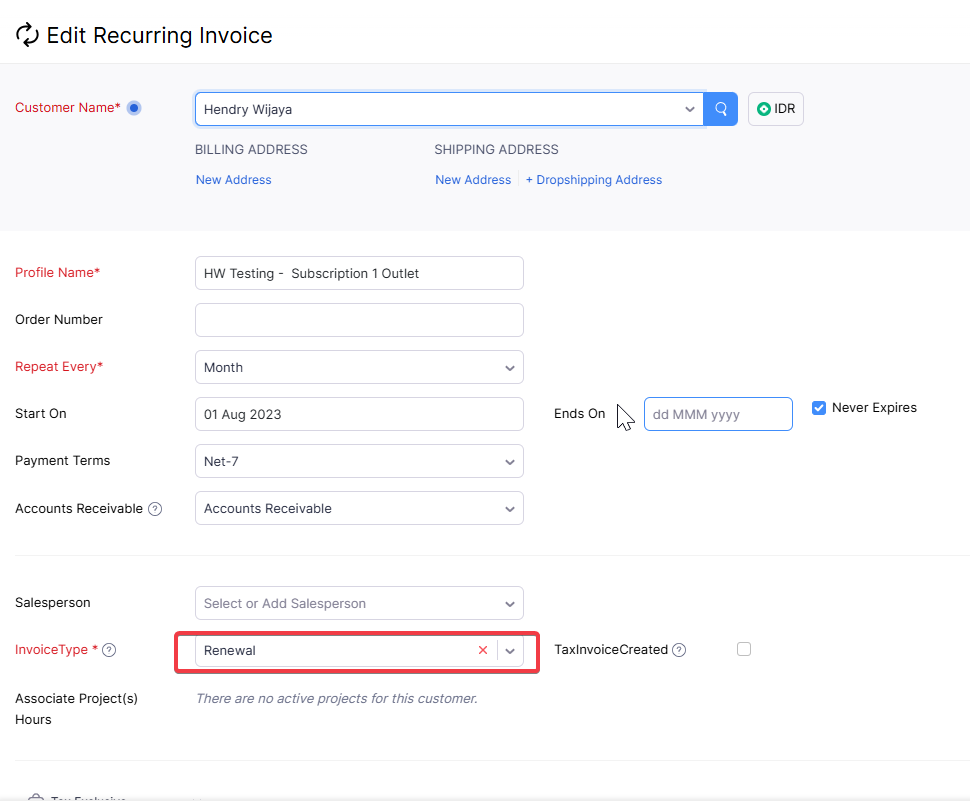Image resolution: width=970 pixels, height=803 pixels.
Task: Click the Start On date field
Action: point(359,414)
